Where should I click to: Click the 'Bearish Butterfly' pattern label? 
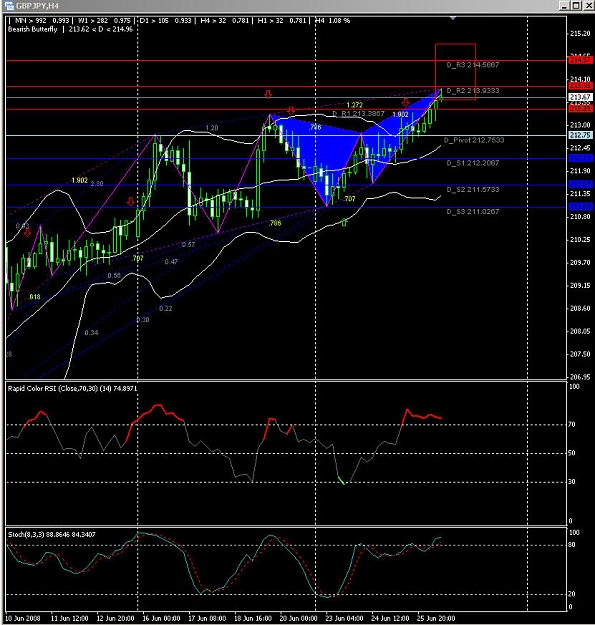33,29
